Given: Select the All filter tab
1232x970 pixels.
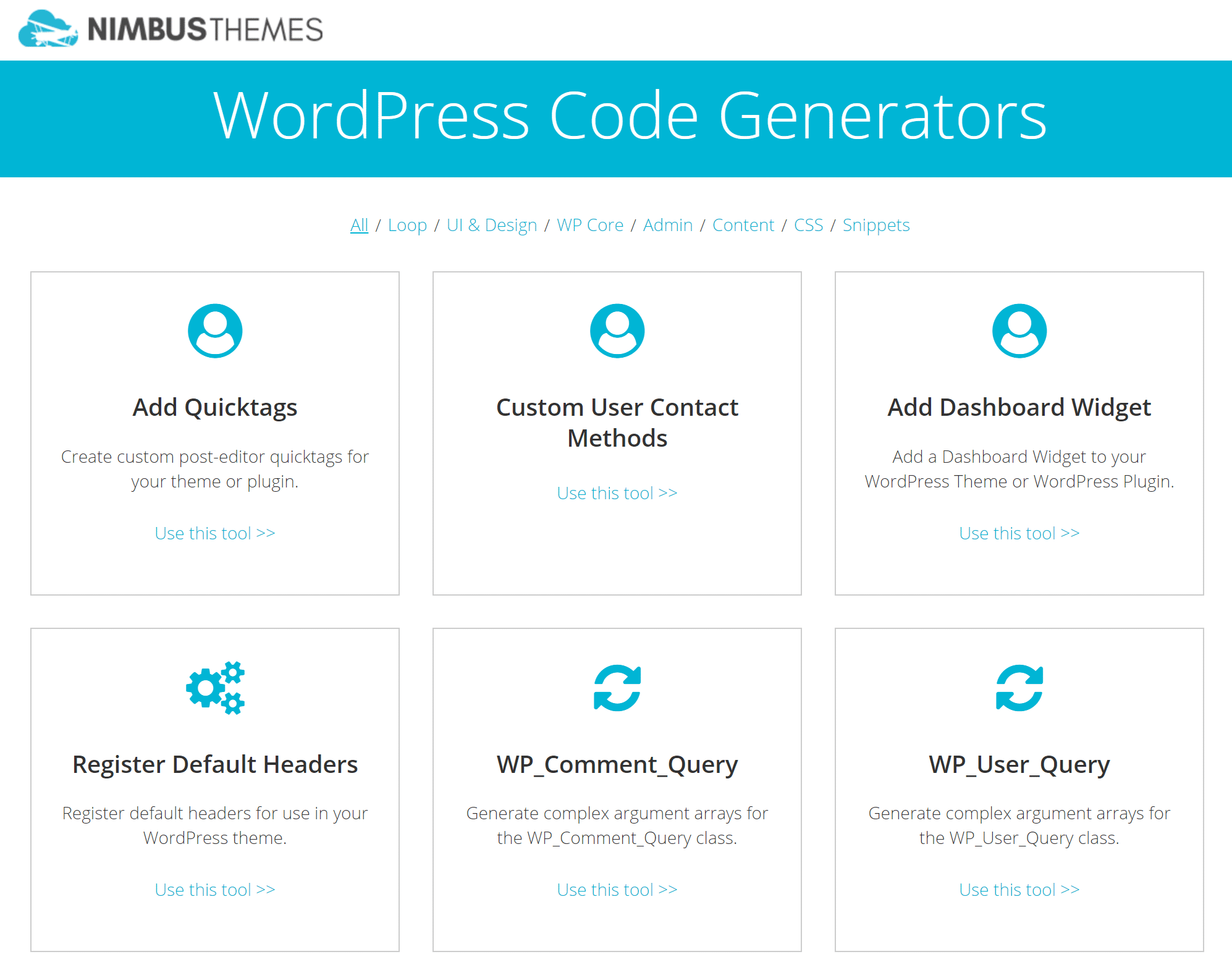Looking at the screenshot, I should (x=357, y=224).
